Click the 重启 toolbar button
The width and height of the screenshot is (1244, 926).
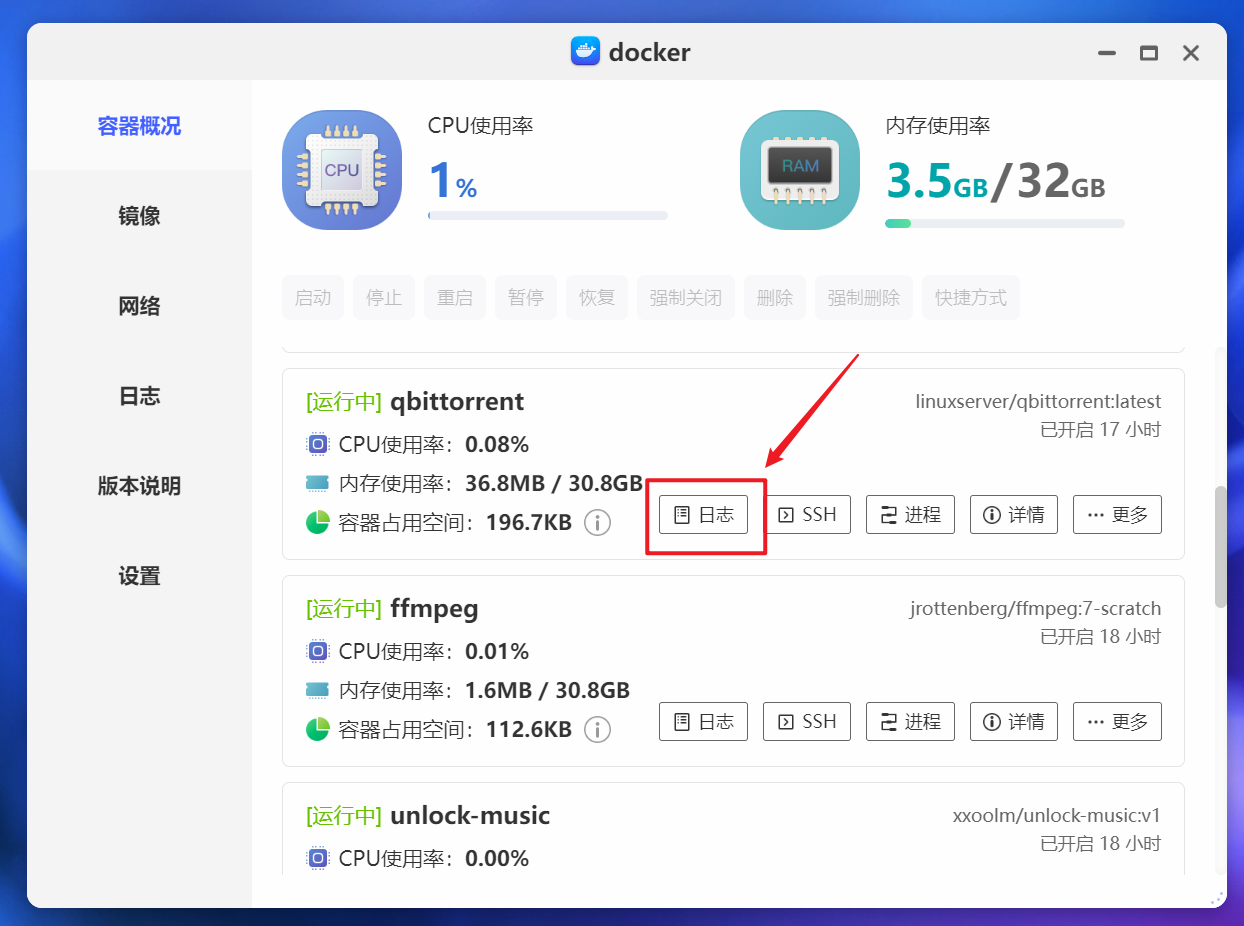click(x=455, y=298)
